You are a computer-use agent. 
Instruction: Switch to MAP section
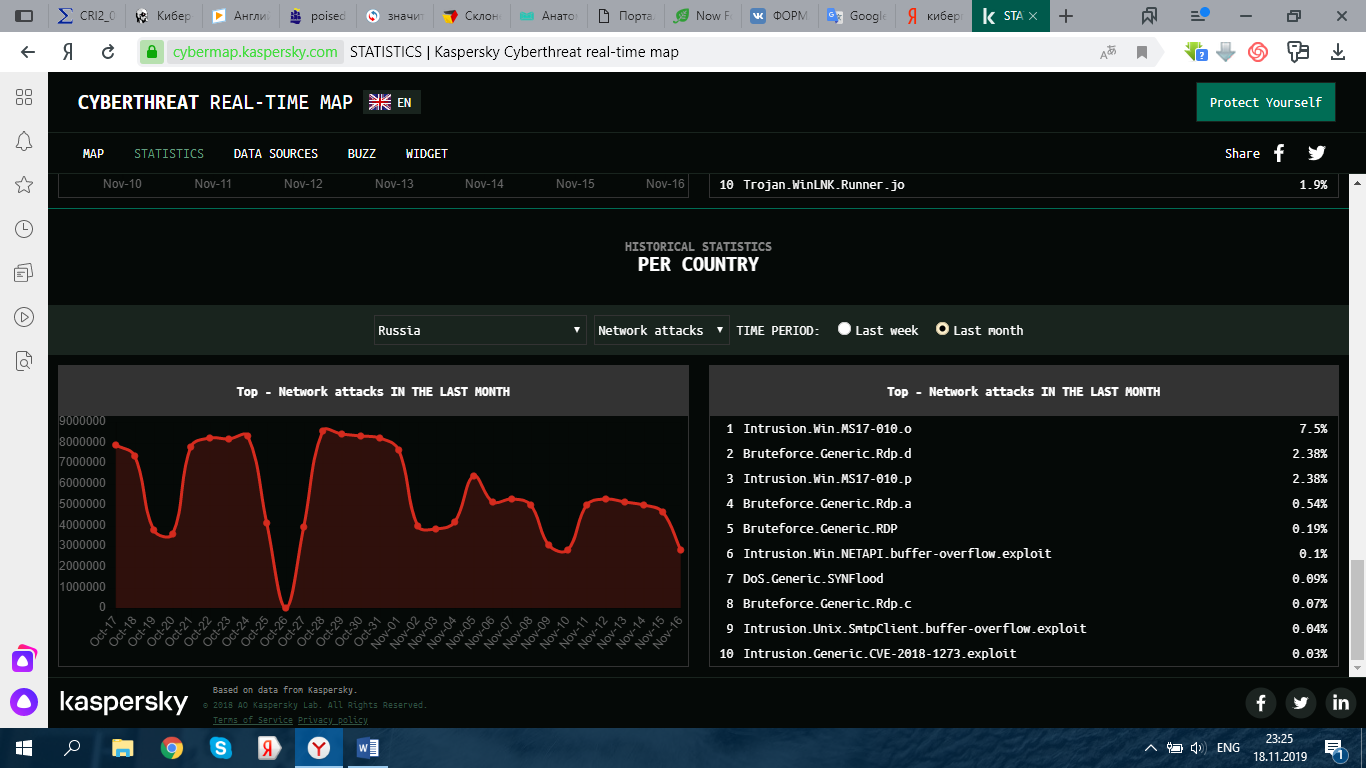pos(93,153)
